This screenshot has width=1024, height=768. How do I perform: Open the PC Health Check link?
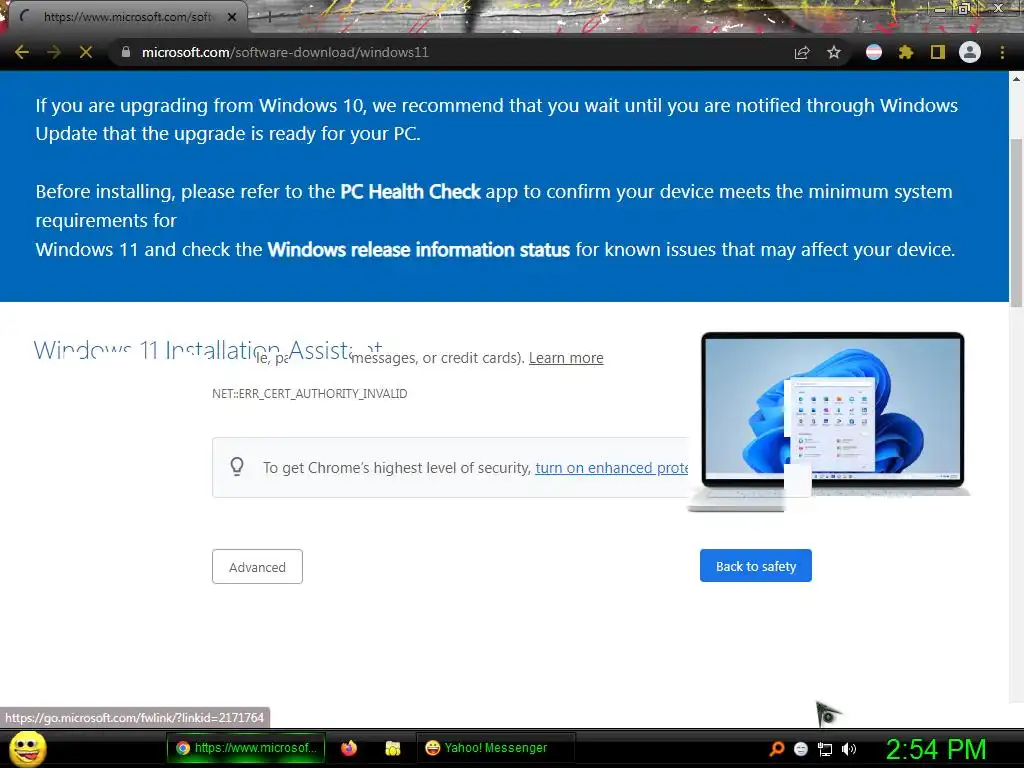pyautogui.click(x=410, y=191)
